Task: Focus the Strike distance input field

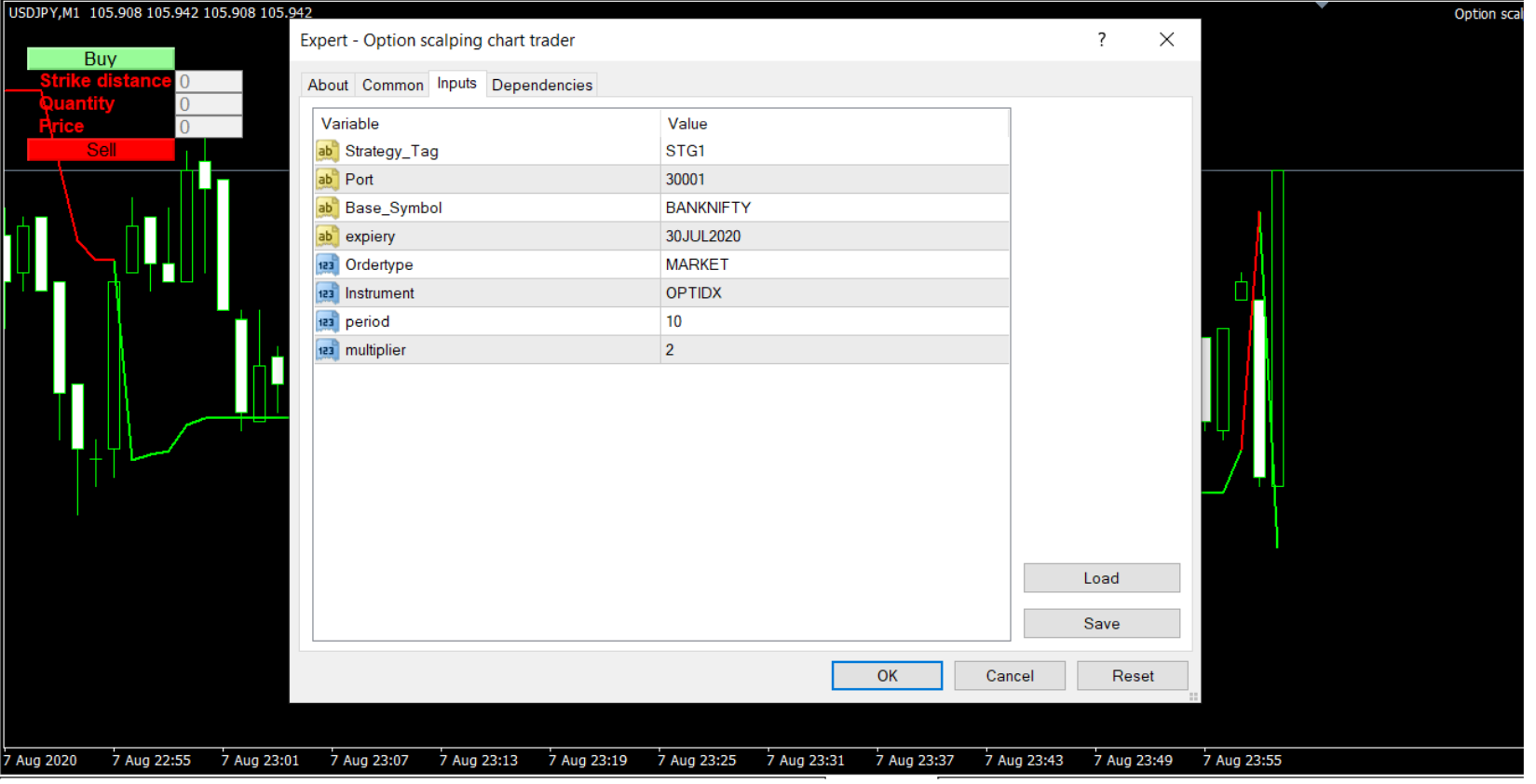Action: click(x=210, y=82)
